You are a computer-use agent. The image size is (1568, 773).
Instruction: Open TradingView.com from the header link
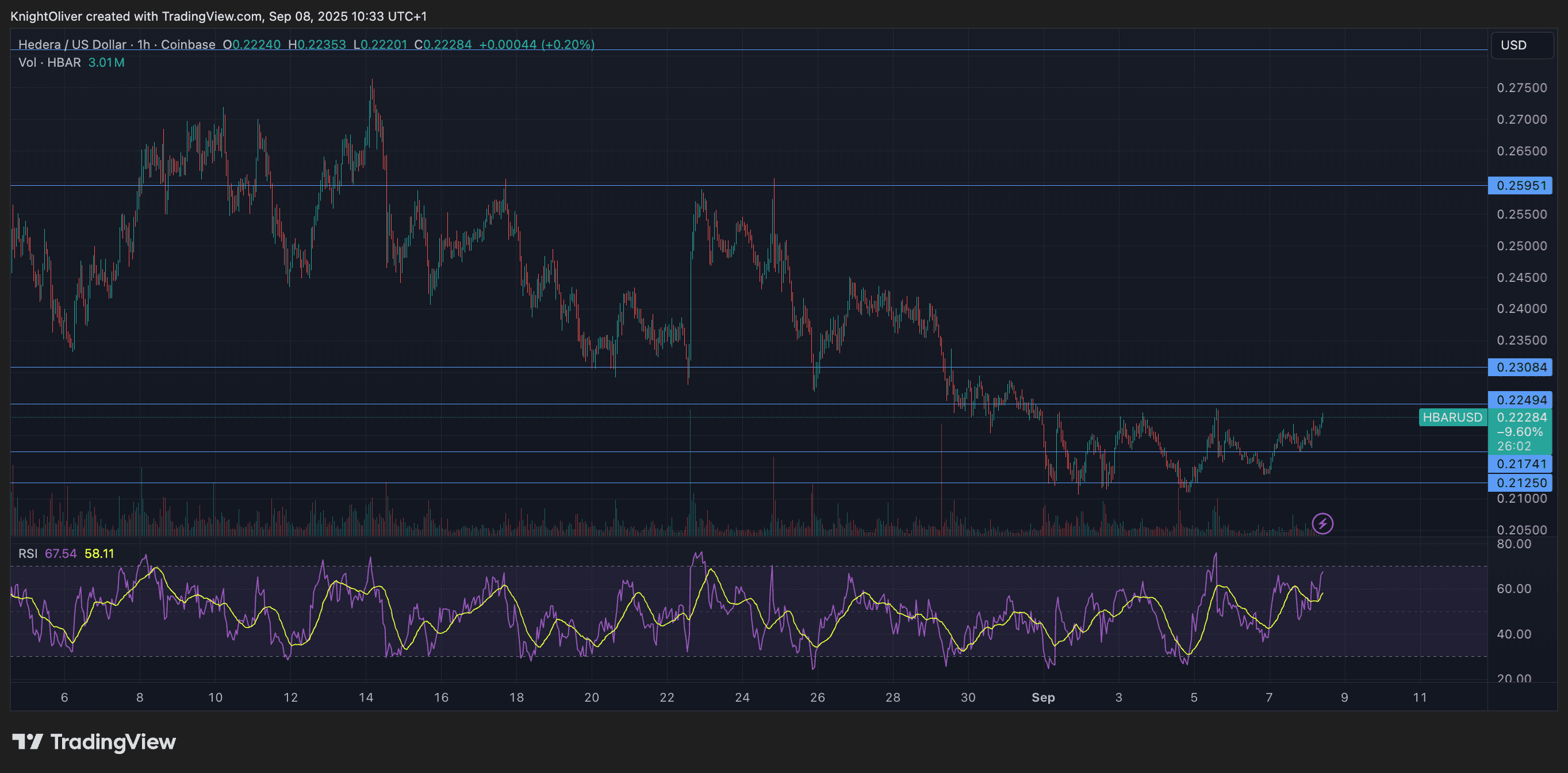[209, 17]
